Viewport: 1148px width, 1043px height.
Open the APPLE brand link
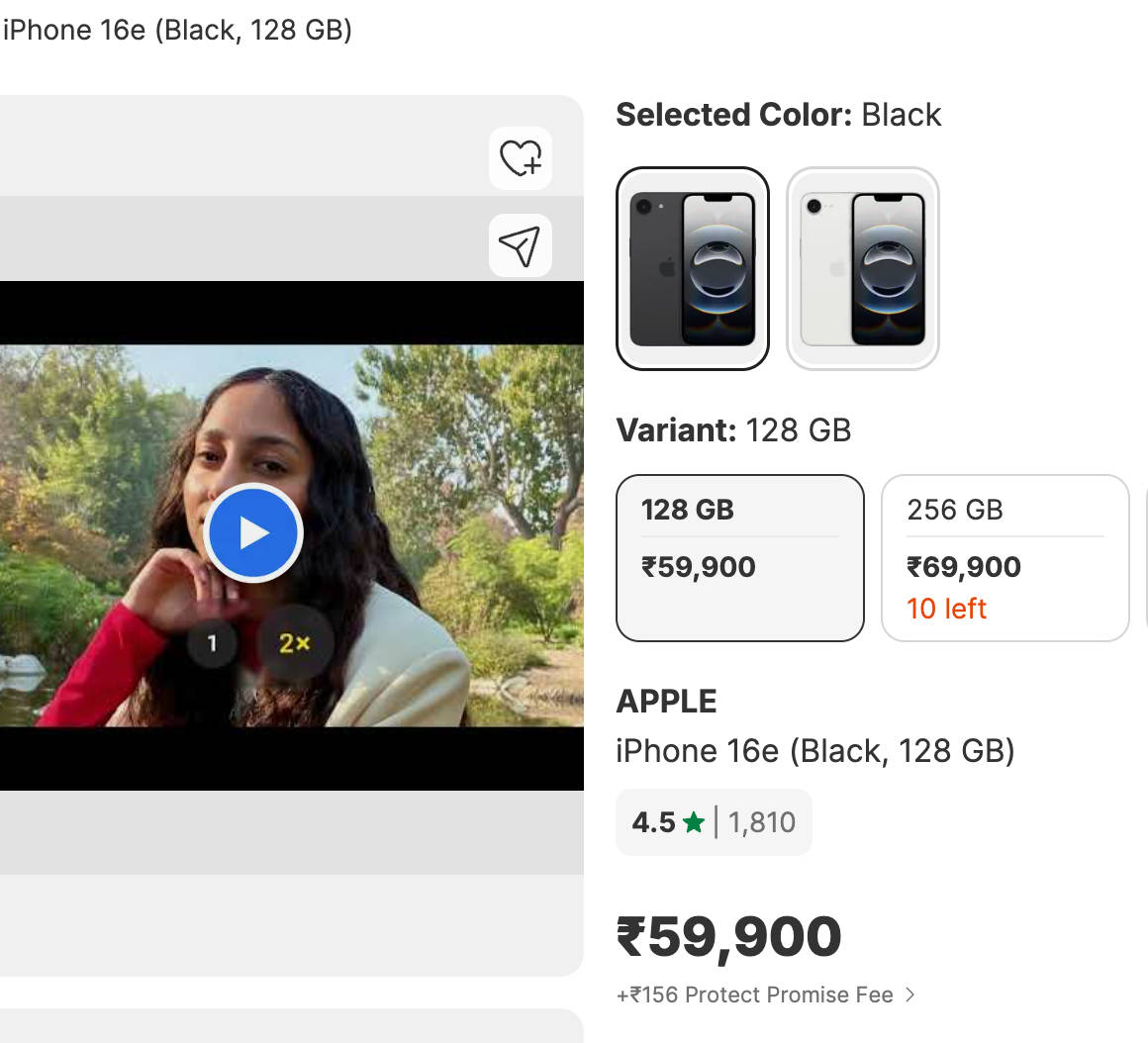pyautogui.click(x=666, y=702)
